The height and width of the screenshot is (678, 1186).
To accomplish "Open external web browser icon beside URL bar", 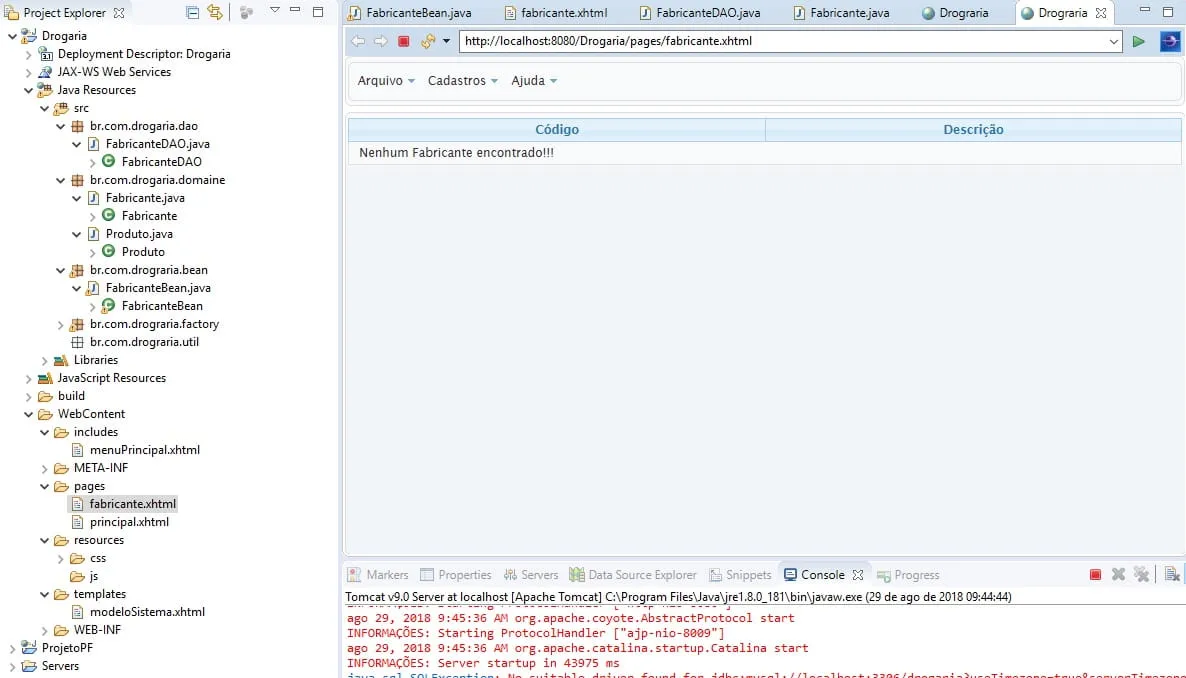I will (x=1170, y=41).
